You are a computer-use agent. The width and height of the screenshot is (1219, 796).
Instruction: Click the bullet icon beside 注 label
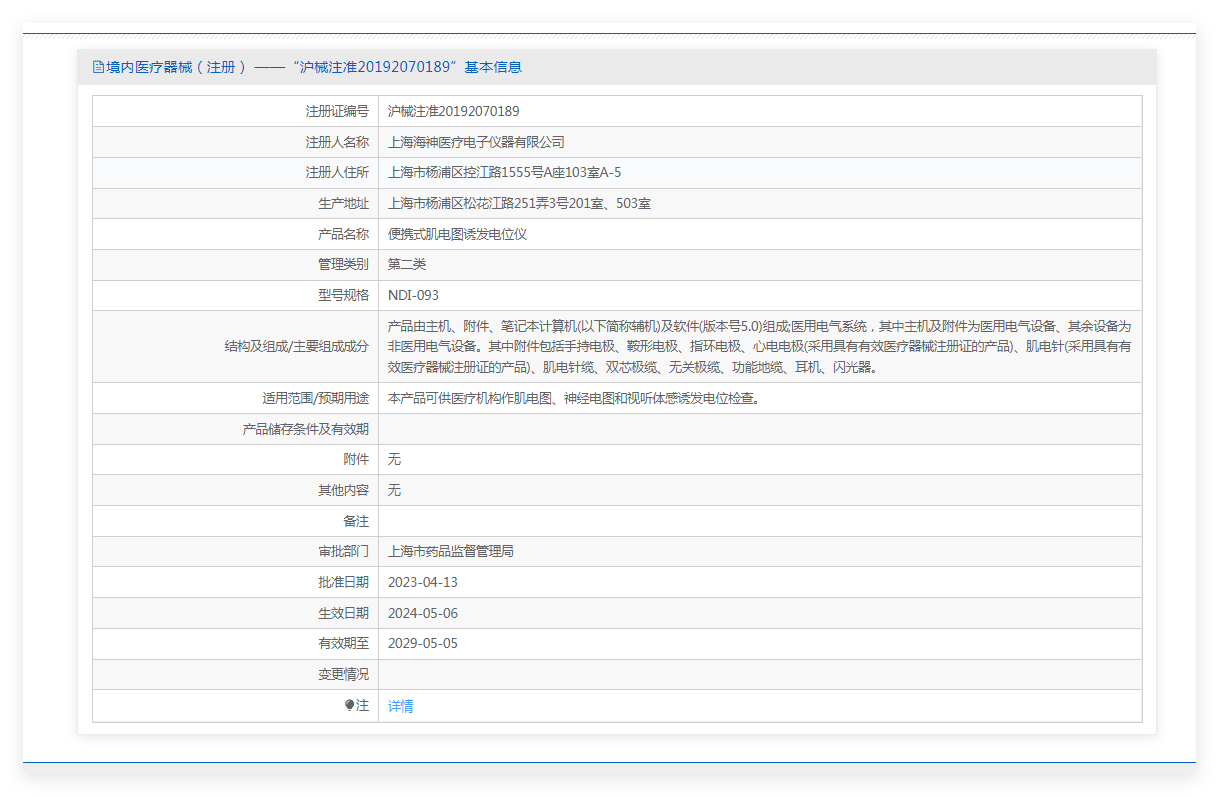pos(349,705)
